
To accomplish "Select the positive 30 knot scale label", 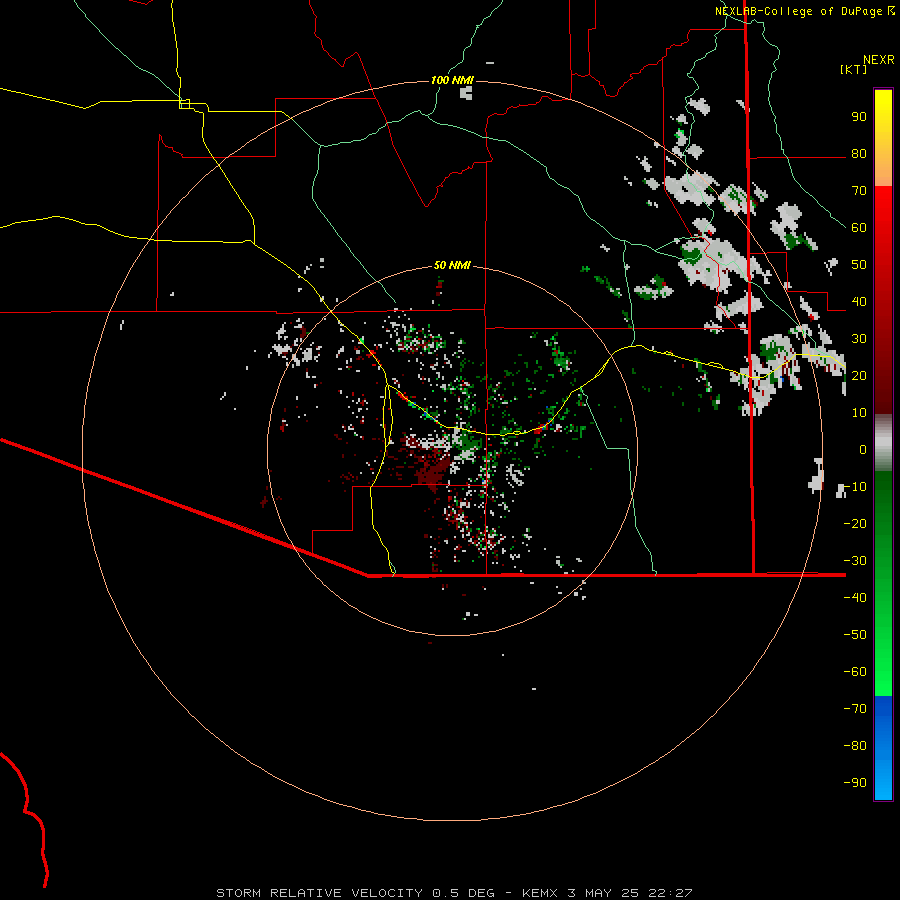I will tap(859, 339).
